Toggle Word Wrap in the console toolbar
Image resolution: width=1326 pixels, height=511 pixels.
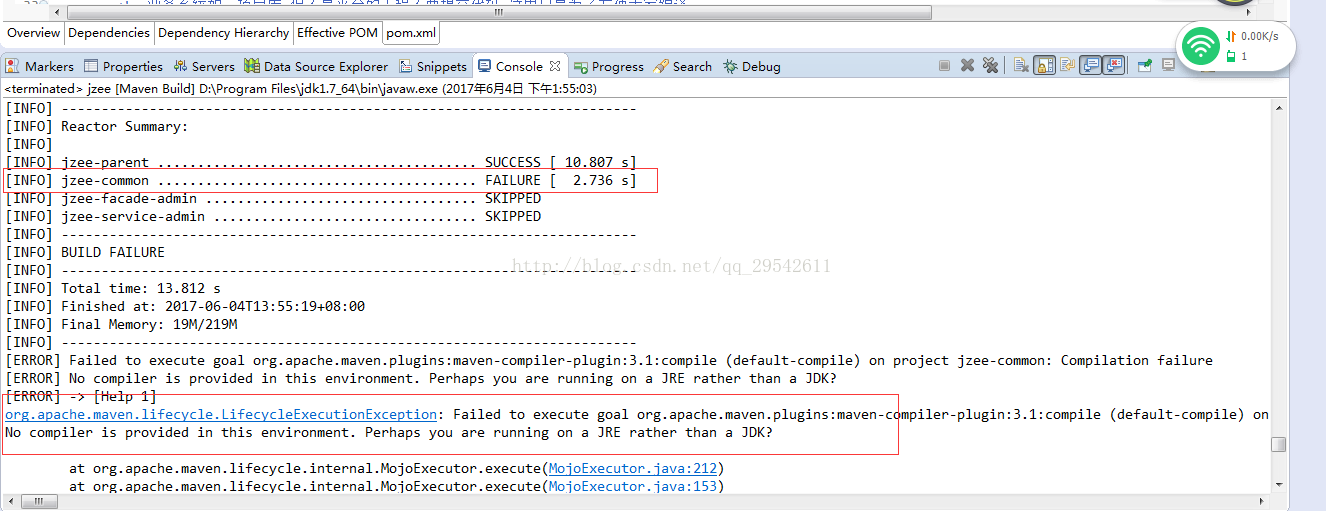pyautogui.click(x=1067, y=66)
